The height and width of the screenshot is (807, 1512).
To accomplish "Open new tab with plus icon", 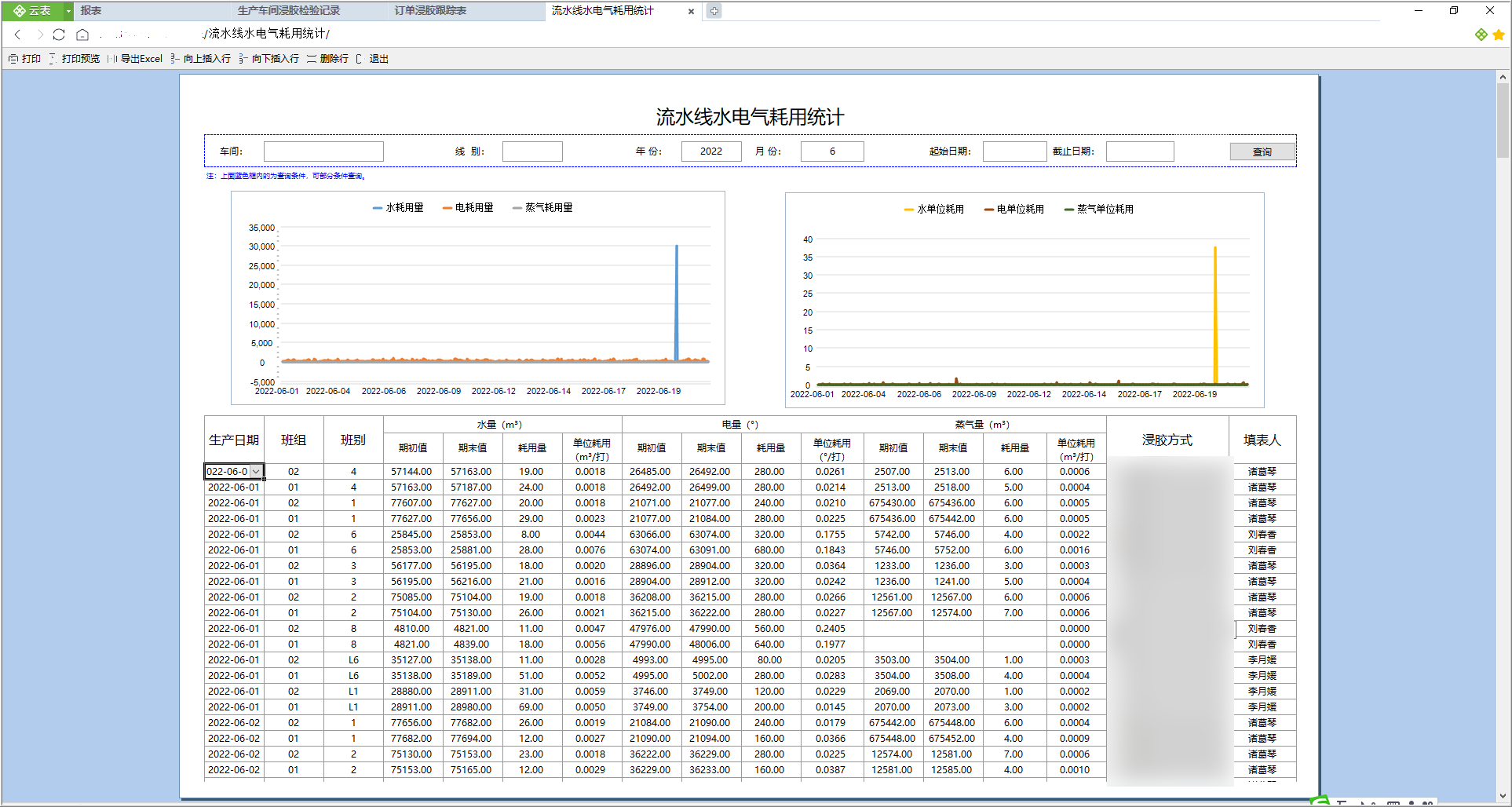I will [x=714, y=11].
